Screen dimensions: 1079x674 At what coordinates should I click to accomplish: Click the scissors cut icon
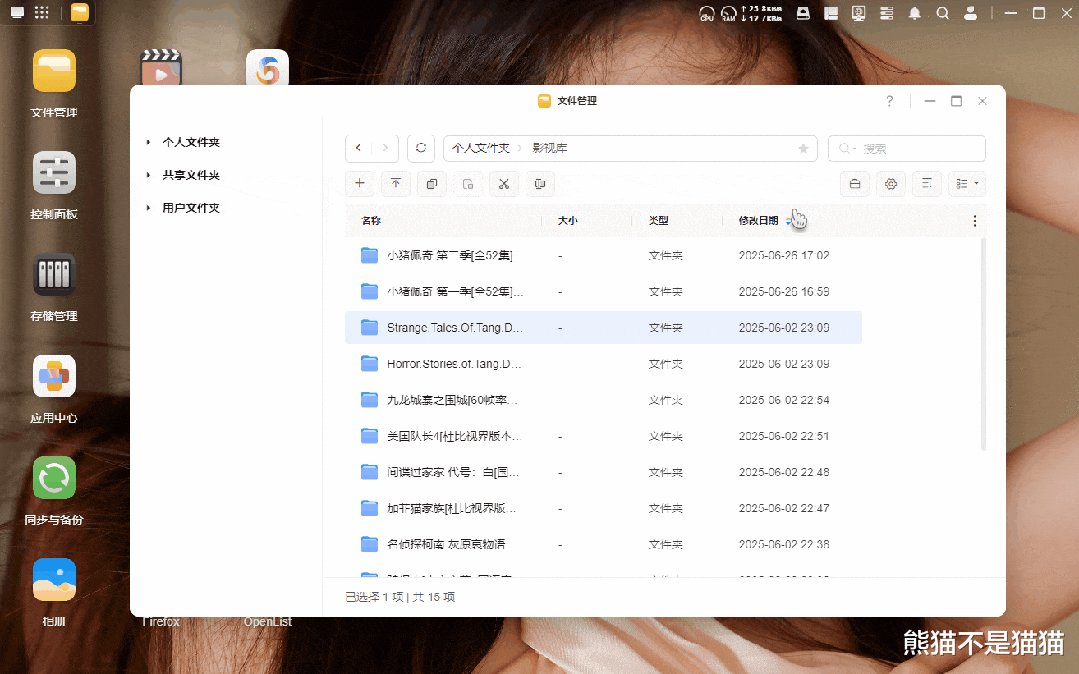(x=504, y=184)
